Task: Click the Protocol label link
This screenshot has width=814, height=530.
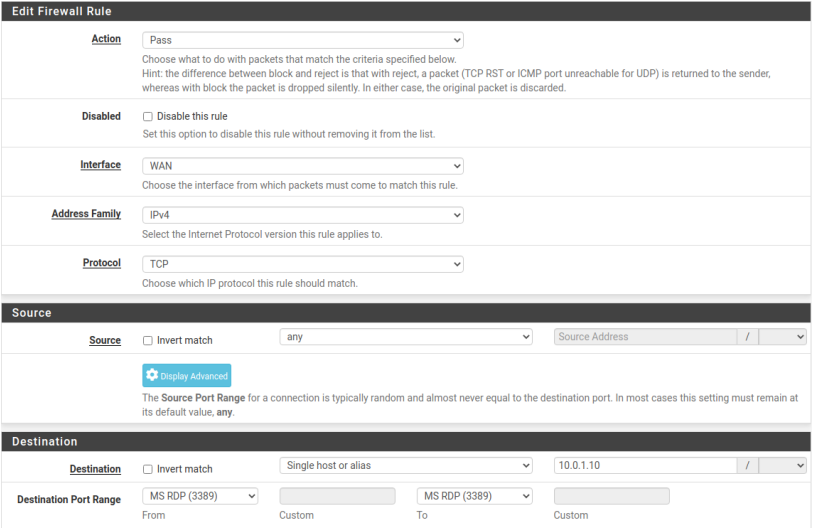Action: (102, 263)
